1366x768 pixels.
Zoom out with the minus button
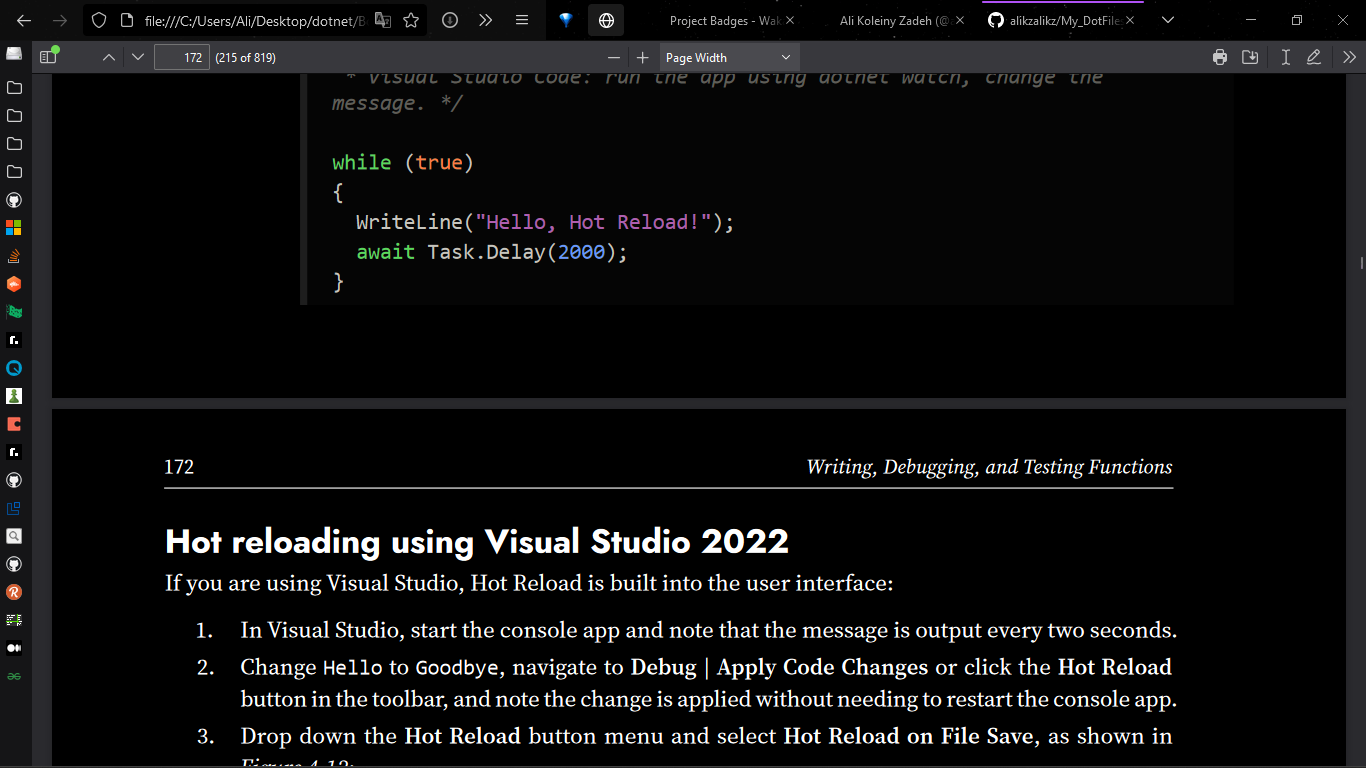[x=613, y=57]
